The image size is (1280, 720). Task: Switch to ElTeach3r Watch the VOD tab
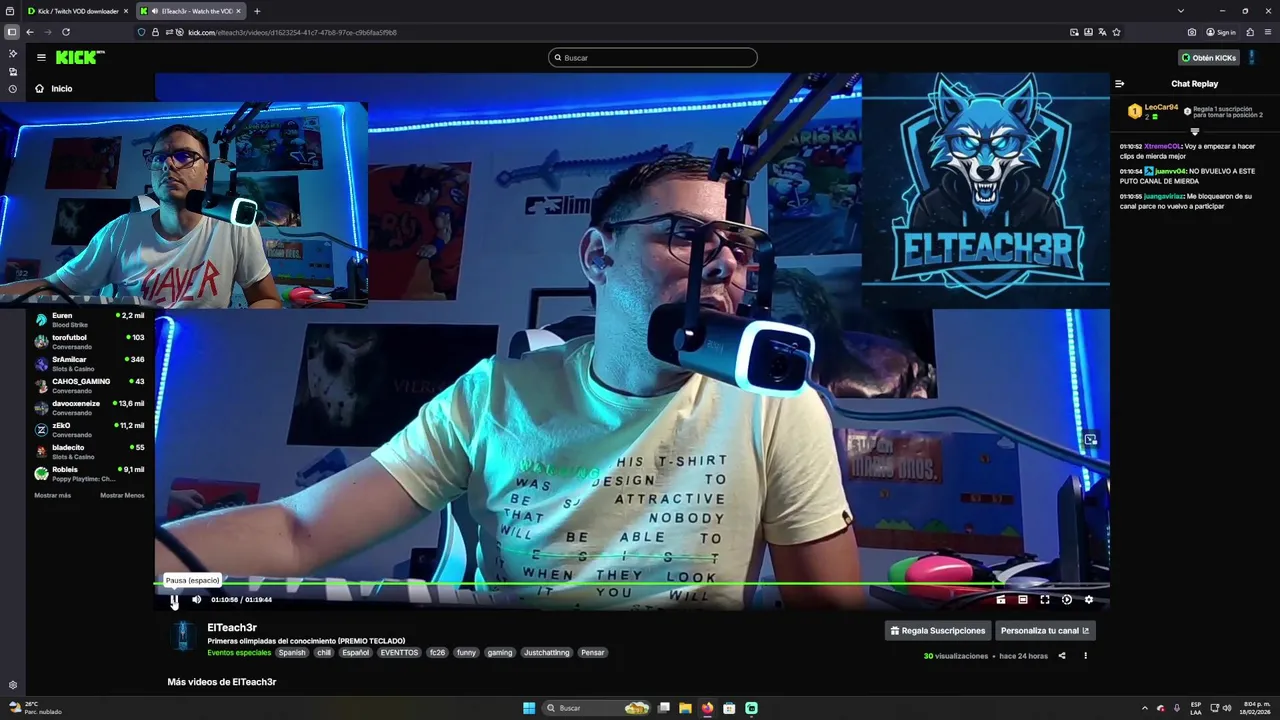coord(190,11)
